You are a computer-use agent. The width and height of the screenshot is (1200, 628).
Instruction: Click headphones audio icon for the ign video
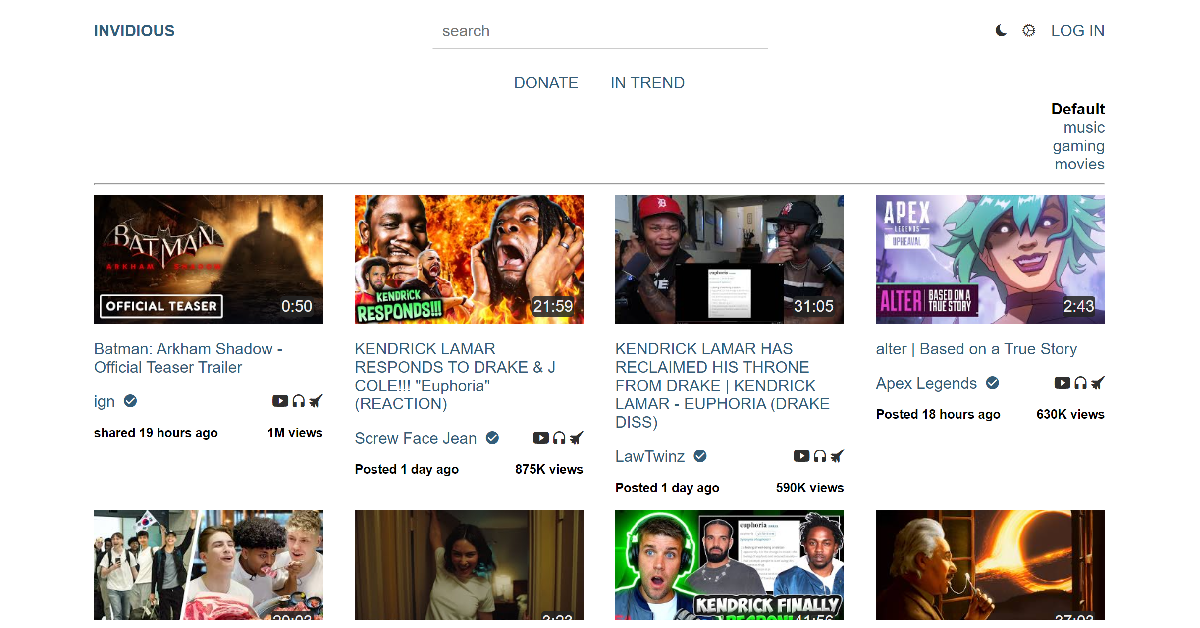(298, 401)
